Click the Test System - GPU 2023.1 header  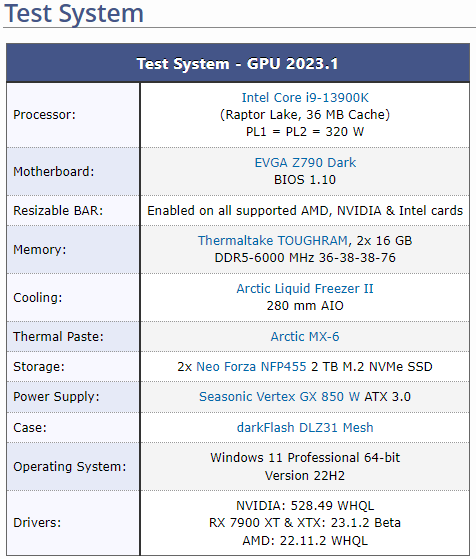237,63
